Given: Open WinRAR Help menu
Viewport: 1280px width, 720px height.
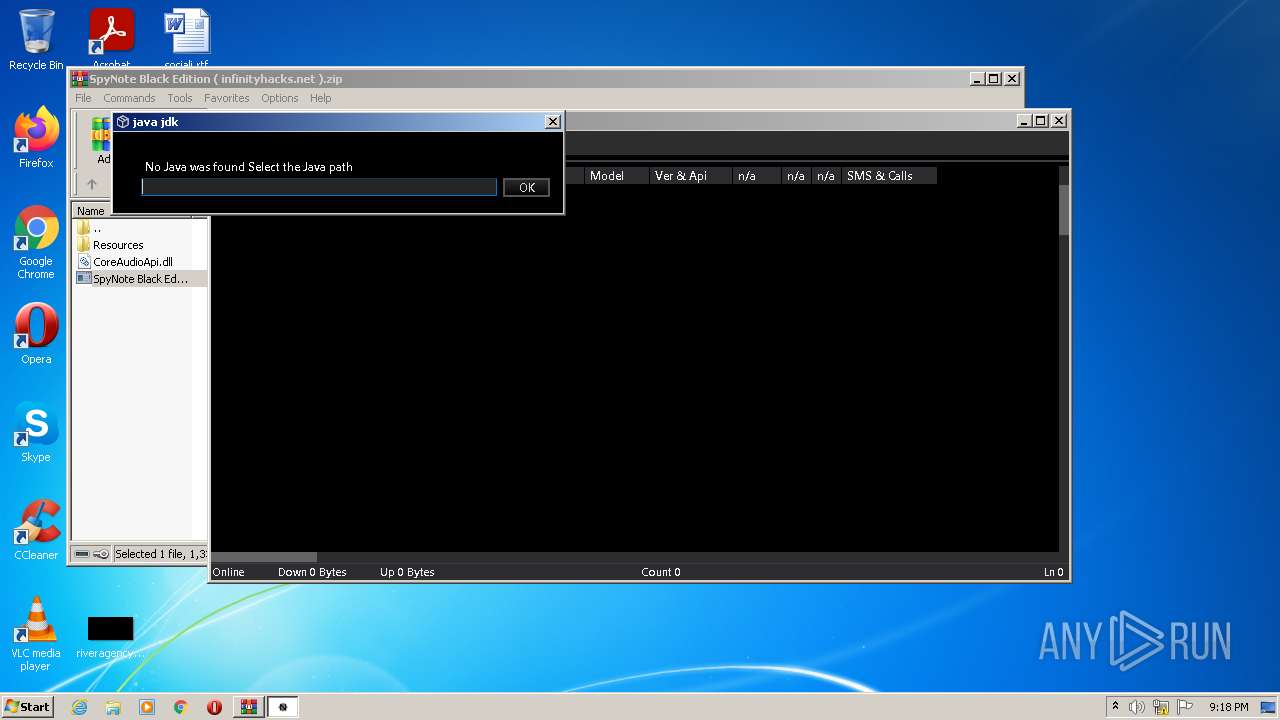Looking at the screenshot, I should coord(320,98).
